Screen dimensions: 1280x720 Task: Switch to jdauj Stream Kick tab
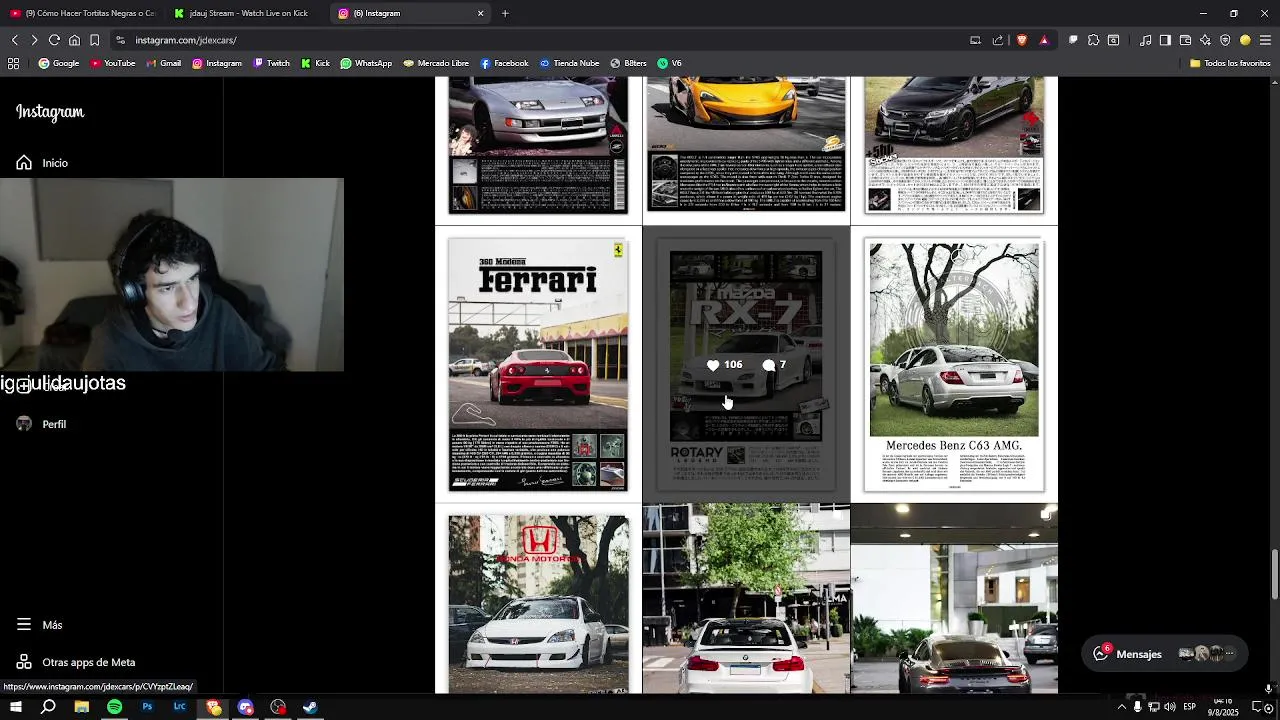245,13
